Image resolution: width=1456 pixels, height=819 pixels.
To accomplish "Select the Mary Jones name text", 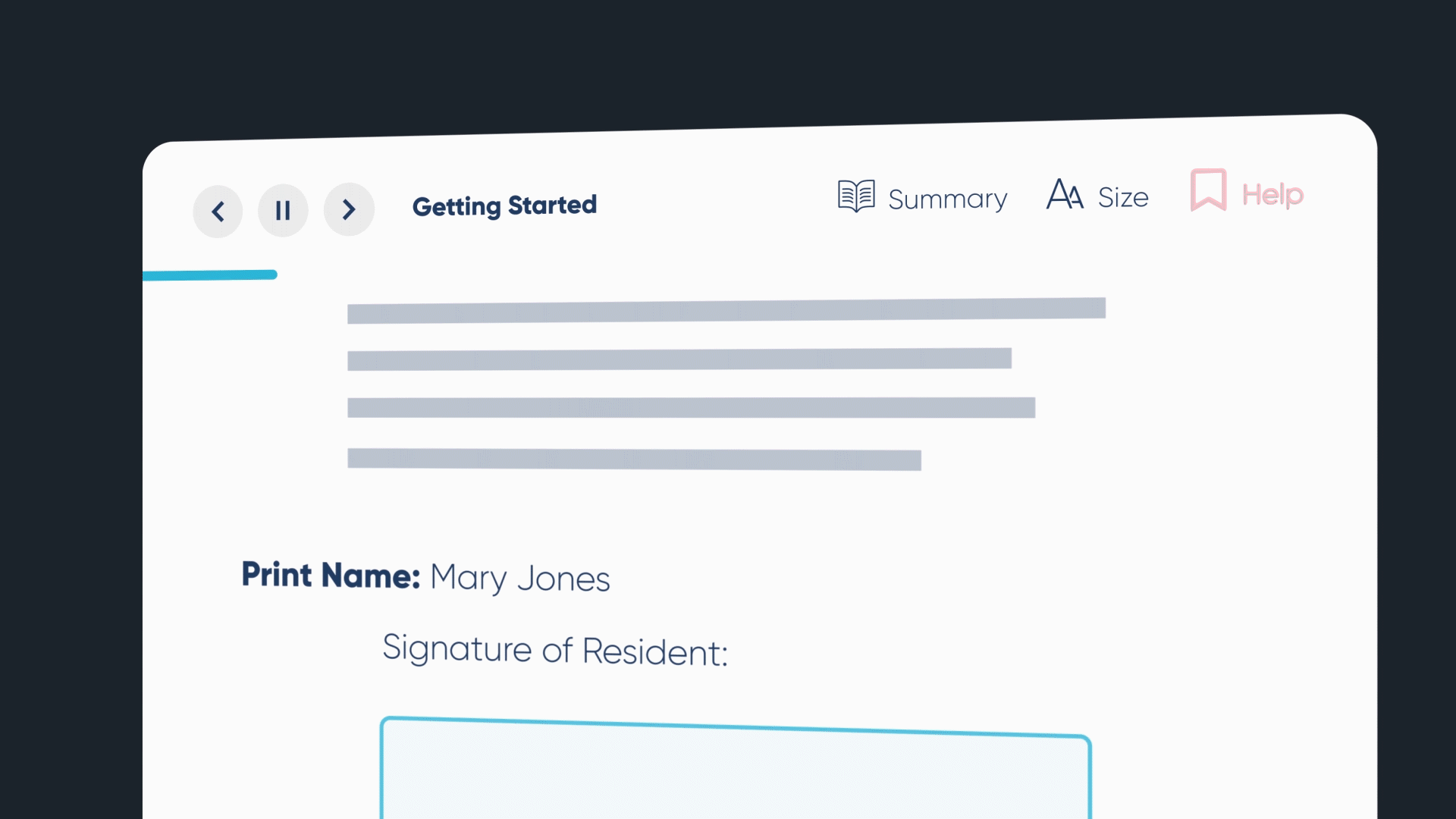I will tap(519, 579).
